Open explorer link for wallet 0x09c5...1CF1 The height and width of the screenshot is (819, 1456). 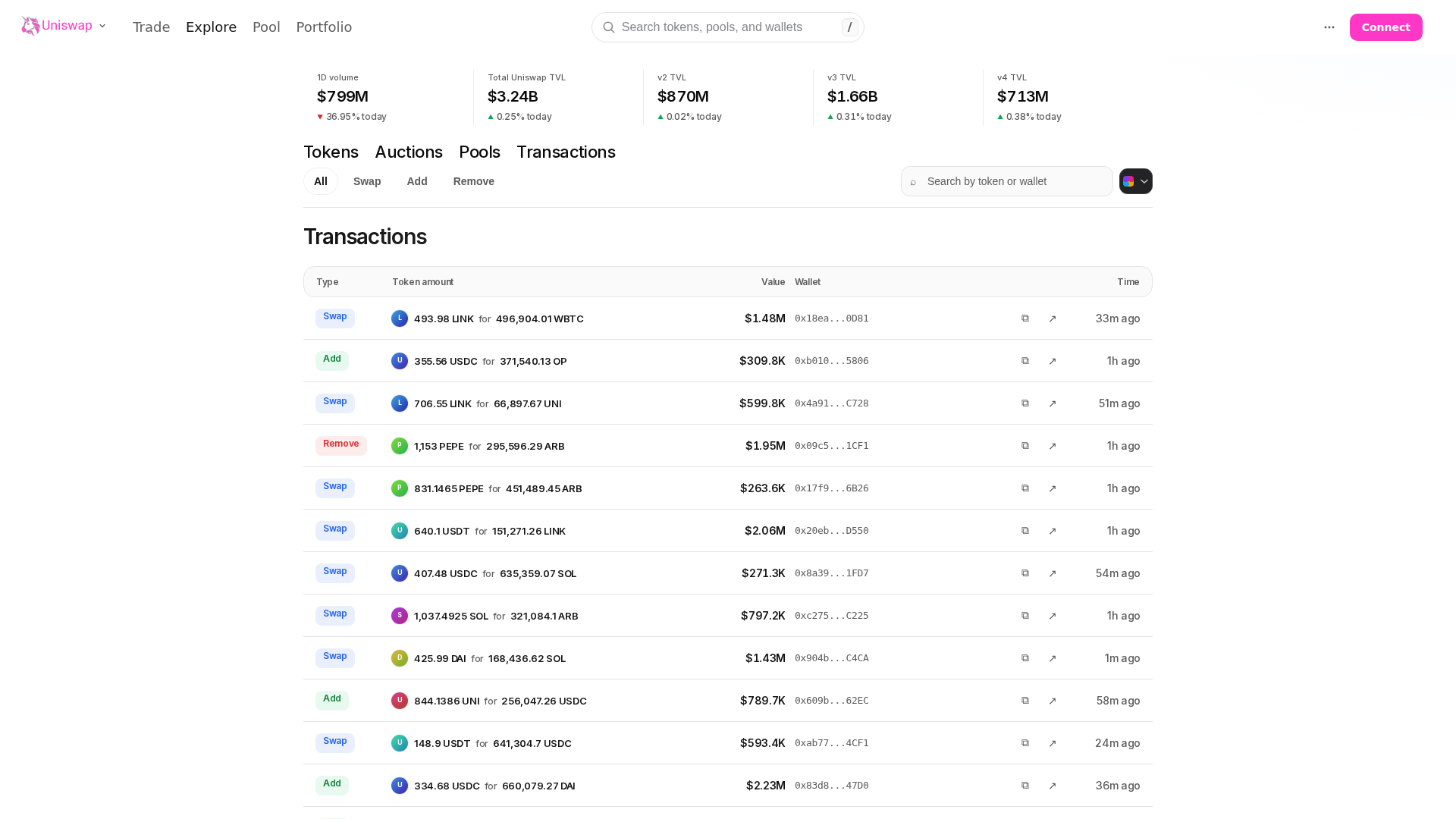point(1053,446)
